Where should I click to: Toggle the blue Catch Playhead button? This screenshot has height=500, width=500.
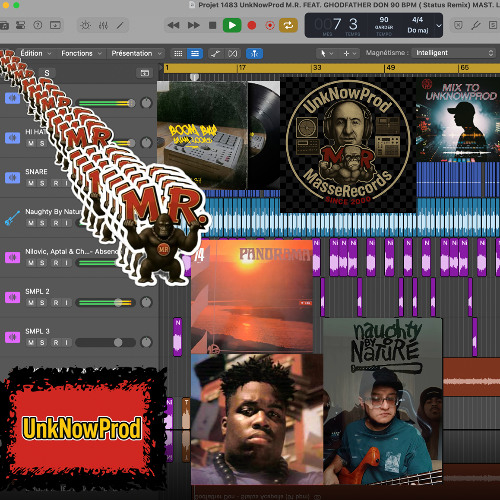click(x=254, y=54)
